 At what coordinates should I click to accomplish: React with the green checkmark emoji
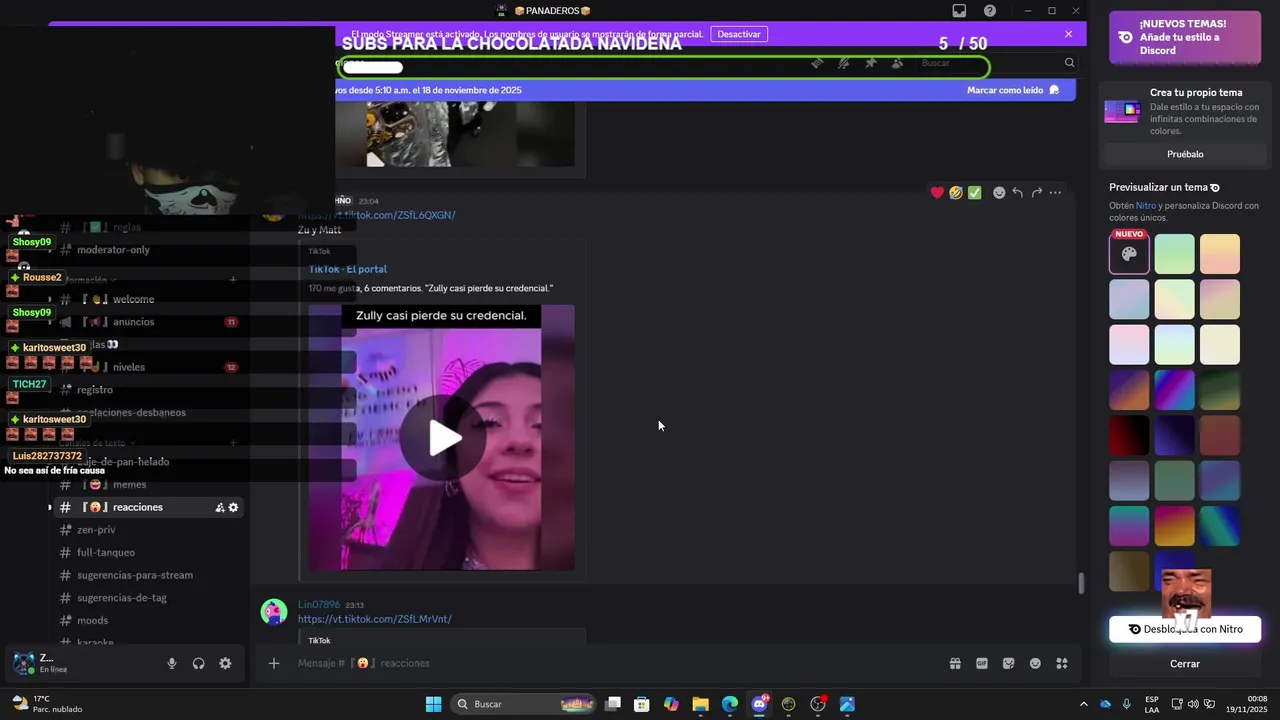pyautogui.click(x=975, y=193)
